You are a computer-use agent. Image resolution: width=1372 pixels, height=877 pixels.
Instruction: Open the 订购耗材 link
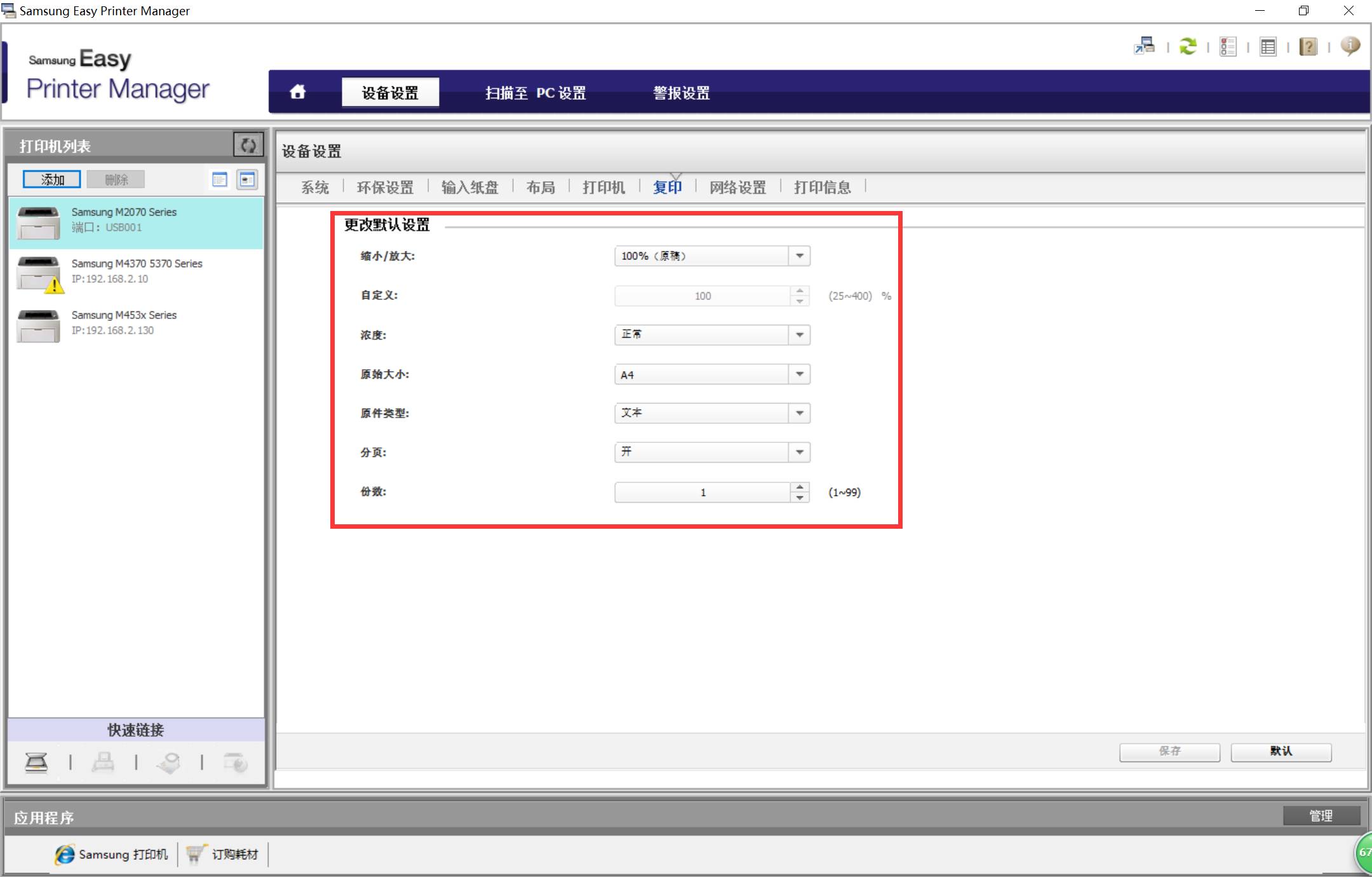tap(235, 855)
